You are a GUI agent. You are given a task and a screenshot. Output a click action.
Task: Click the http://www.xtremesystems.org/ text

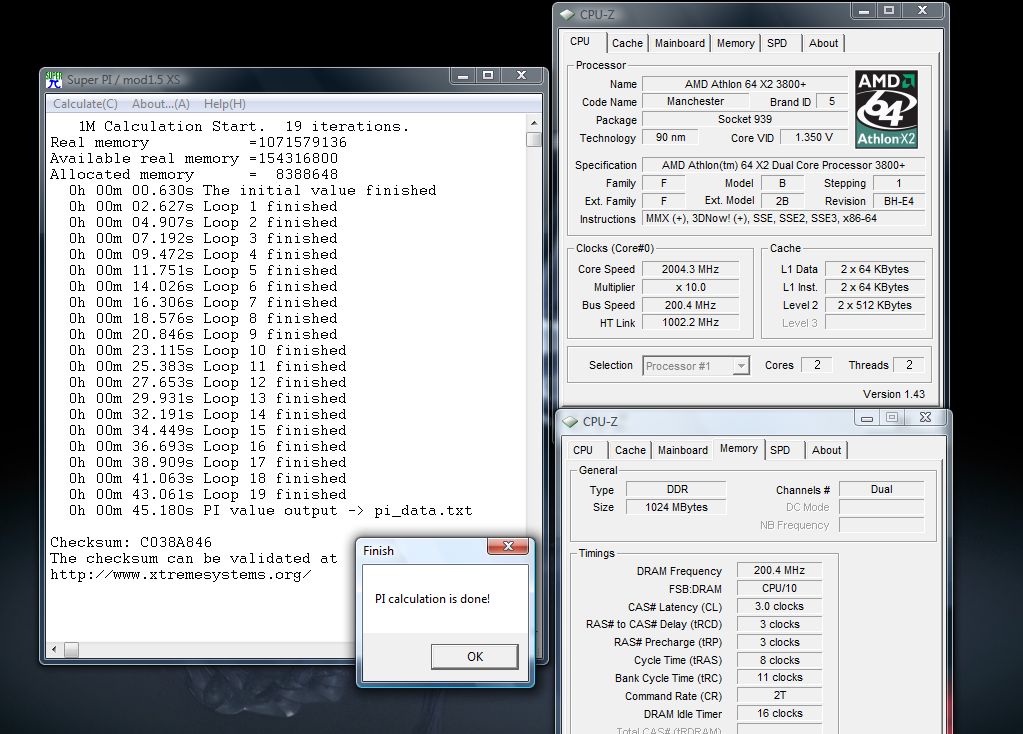[x=181, y=575]
